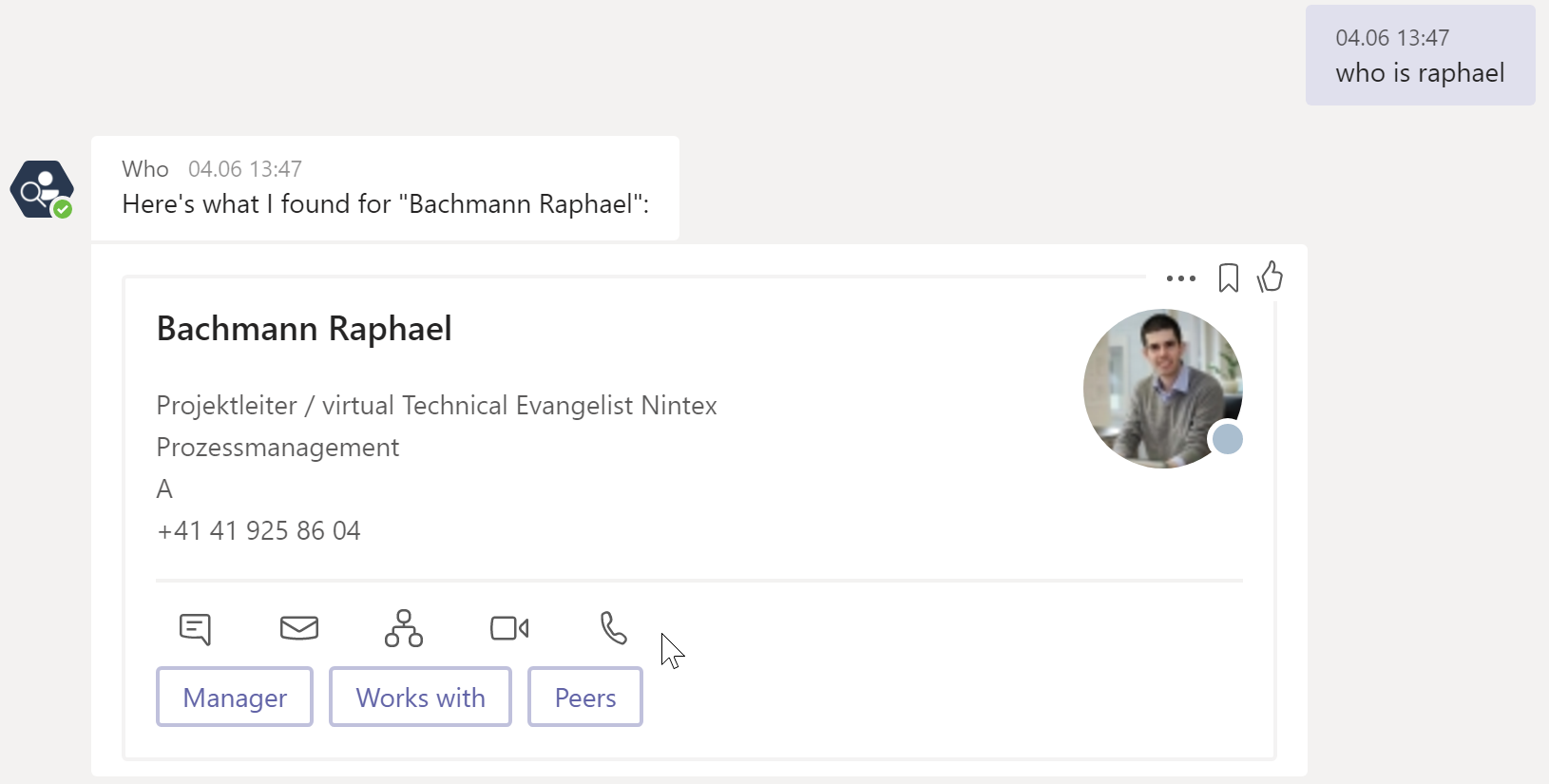Click the presence status dot on photo
The height and width of the screenshot is (784, 1549).
(x=1228, y=439)
